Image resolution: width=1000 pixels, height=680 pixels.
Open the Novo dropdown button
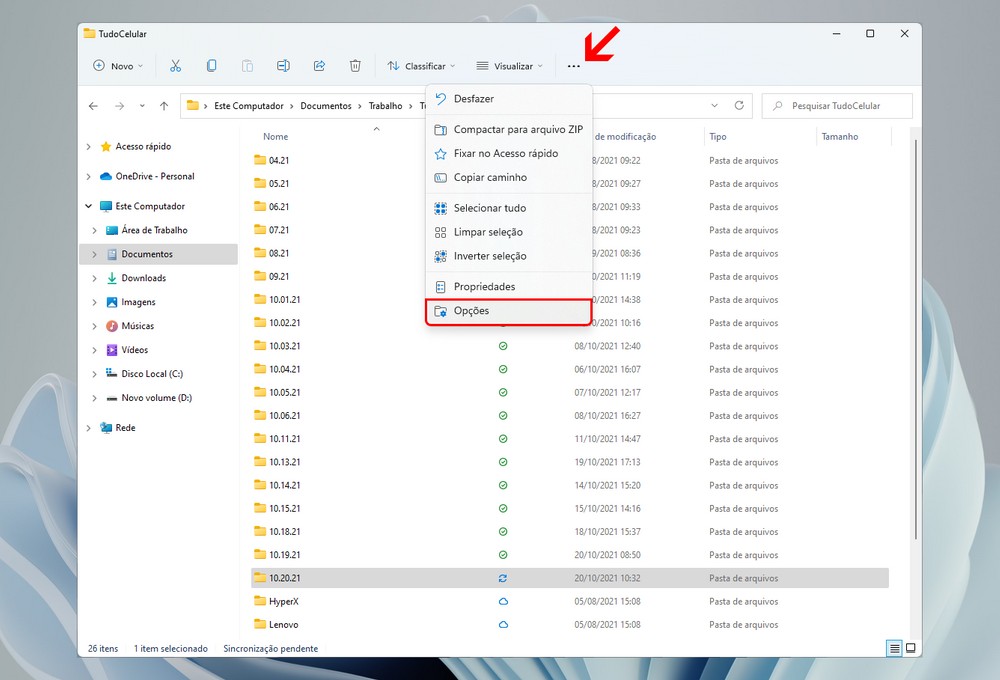point(118,66)
